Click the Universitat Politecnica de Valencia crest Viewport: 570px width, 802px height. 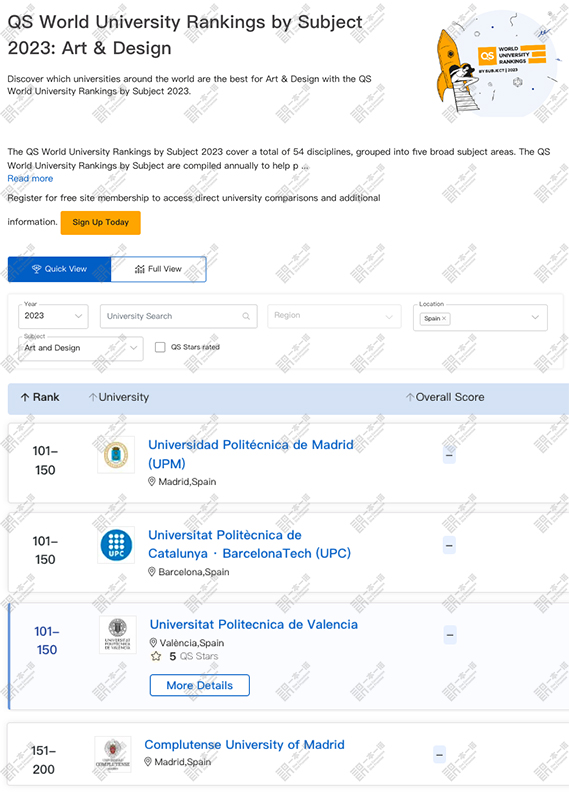[x=118, y=634]
